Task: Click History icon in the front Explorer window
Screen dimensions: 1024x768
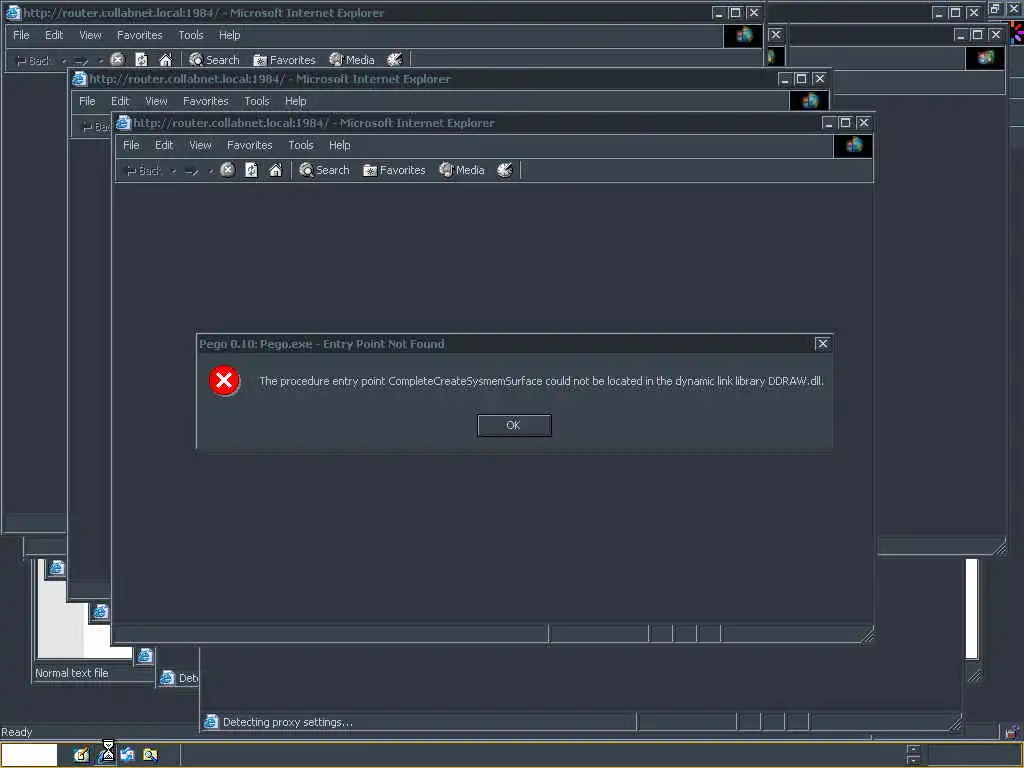Action: tap(505, 170)
